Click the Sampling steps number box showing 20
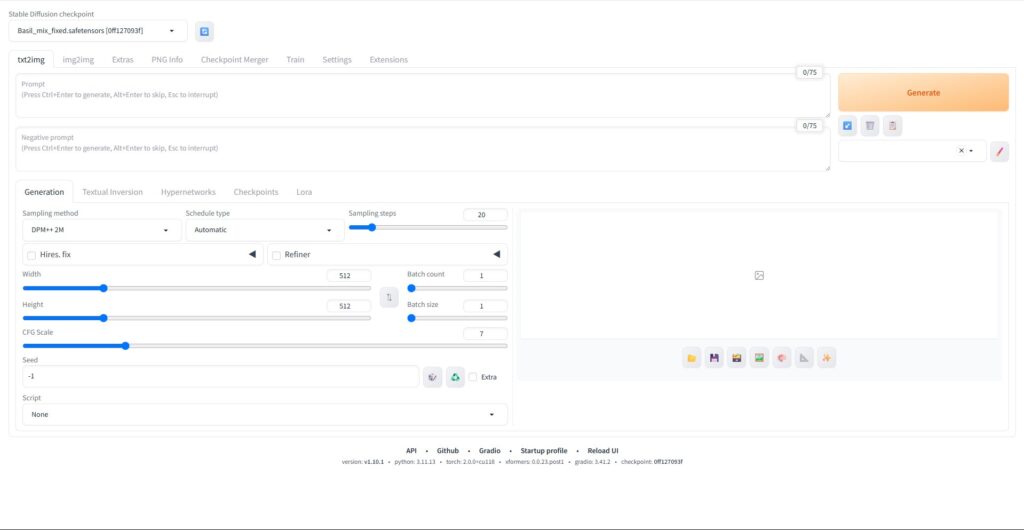Image resolution: width=1024 pixels, height=530 pixels. click(x=485, y=214)
